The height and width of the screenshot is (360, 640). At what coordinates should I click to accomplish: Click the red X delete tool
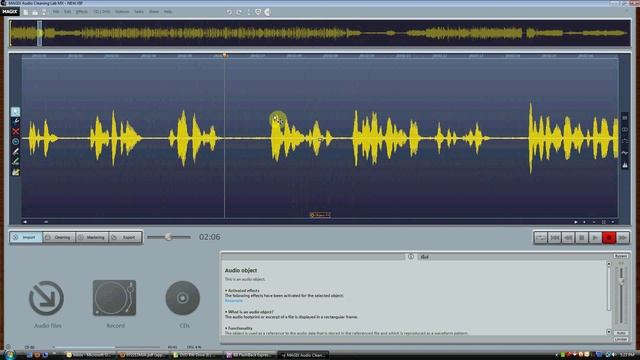coord(16,131)
